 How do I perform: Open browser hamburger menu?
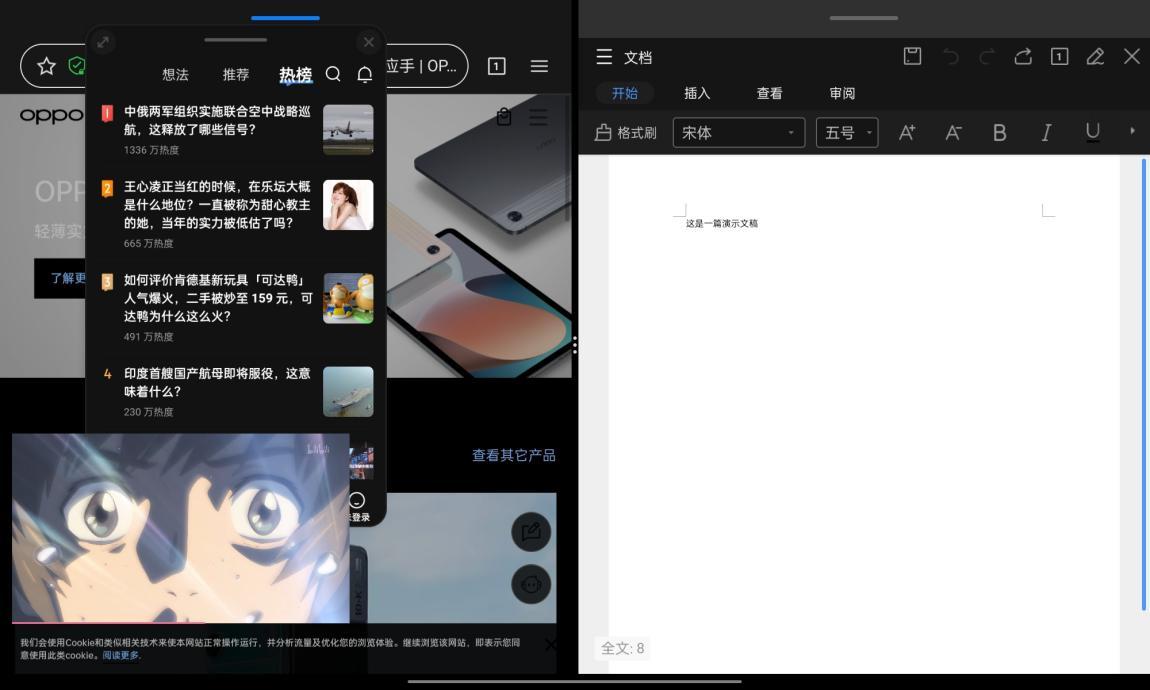tap(539, 66)
